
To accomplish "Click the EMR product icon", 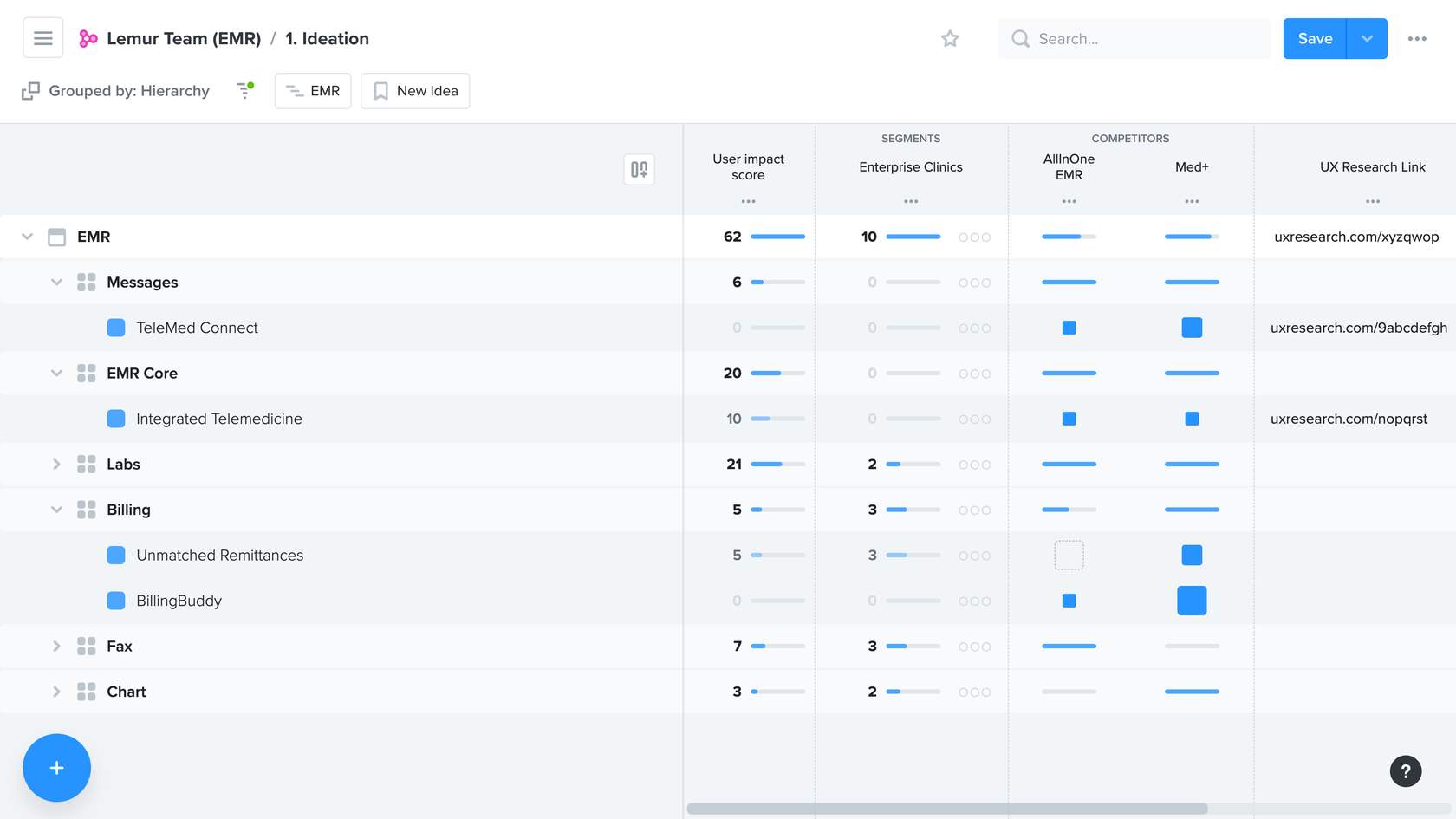I will [56, 237].
